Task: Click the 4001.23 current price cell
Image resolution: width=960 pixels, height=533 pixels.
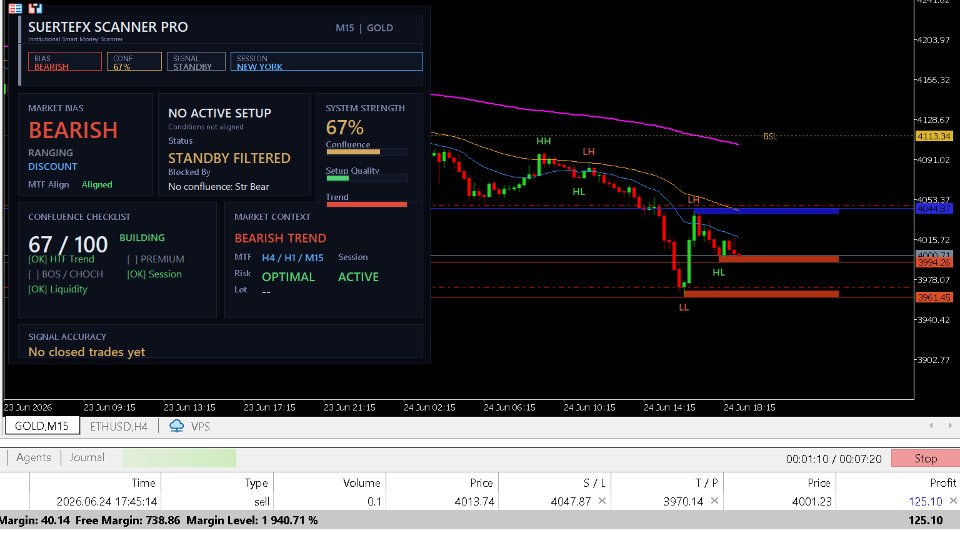Action: click(811, 501)
